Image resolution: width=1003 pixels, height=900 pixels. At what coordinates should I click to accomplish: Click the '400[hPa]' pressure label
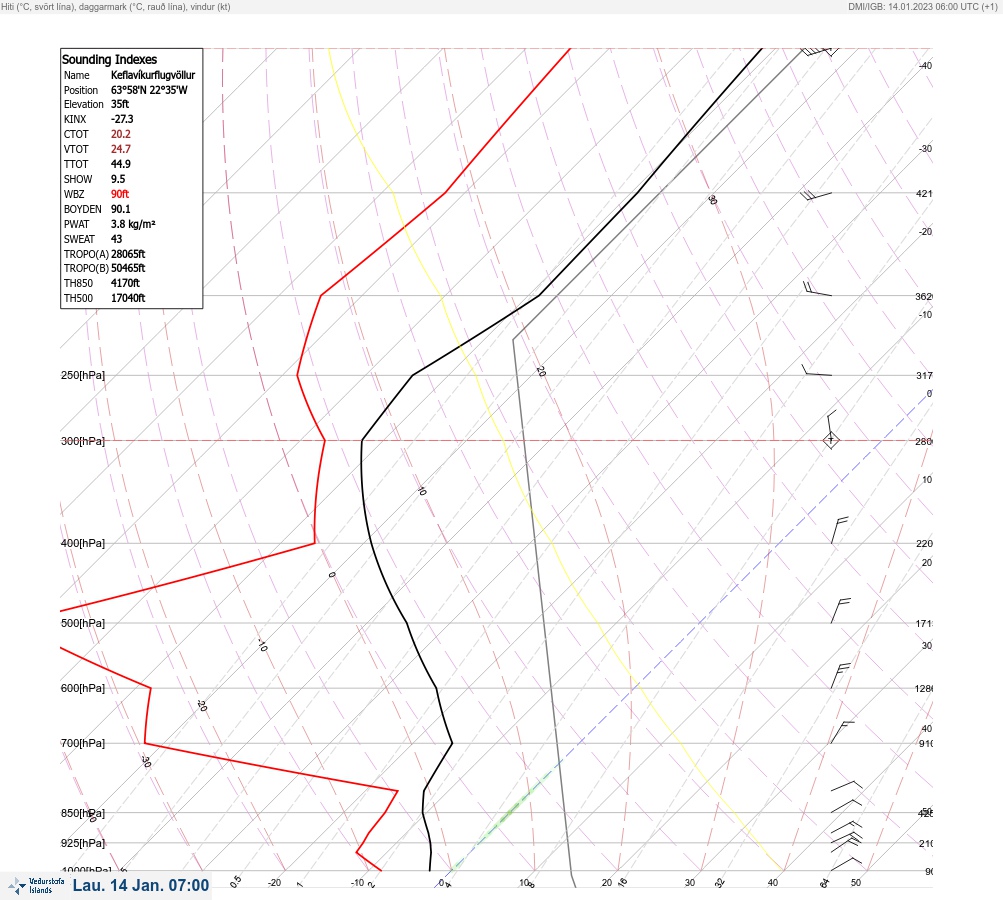click(x=83, y=543)
